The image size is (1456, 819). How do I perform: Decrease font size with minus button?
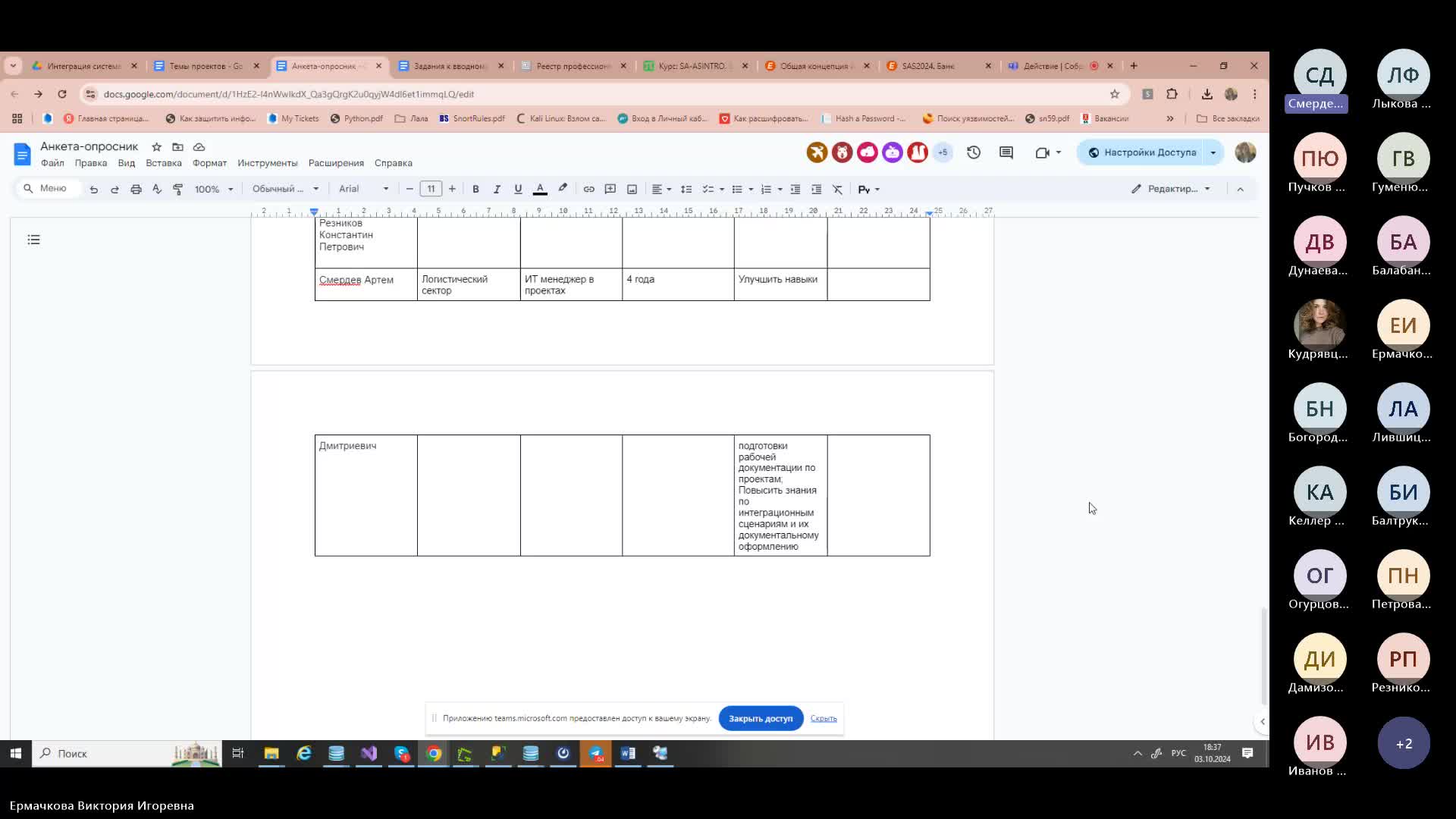point(409,190)
